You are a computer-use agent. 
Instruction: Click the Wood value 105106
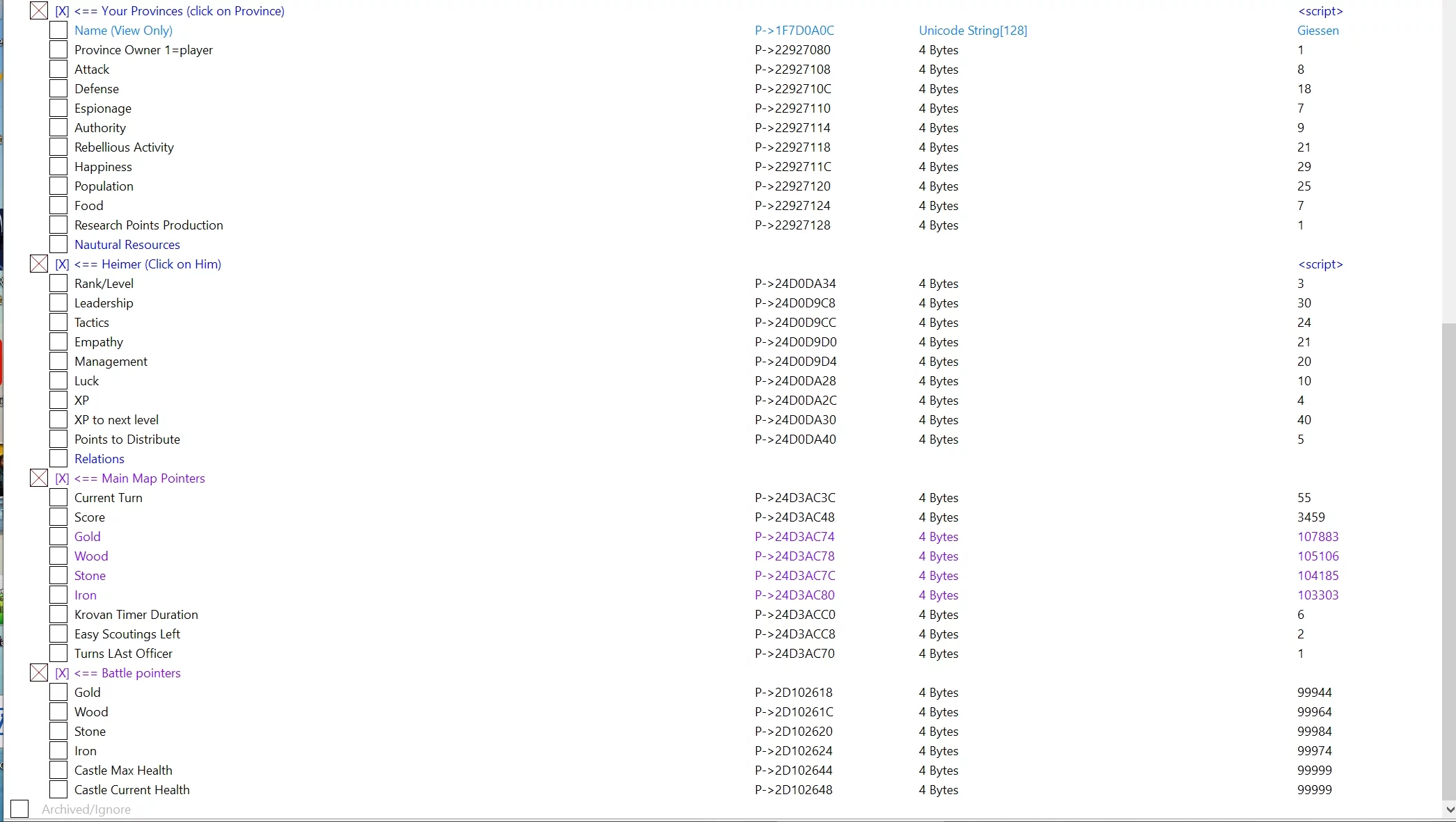coord(1318,556)
